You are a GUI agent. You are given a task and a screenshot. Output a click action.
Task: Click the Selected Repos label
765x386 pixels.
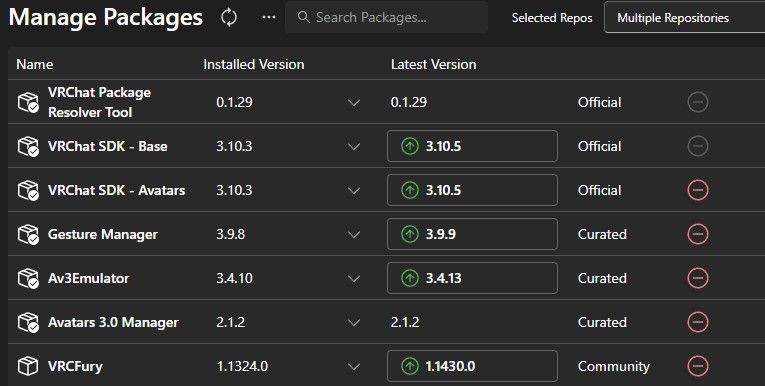point(552,18)
